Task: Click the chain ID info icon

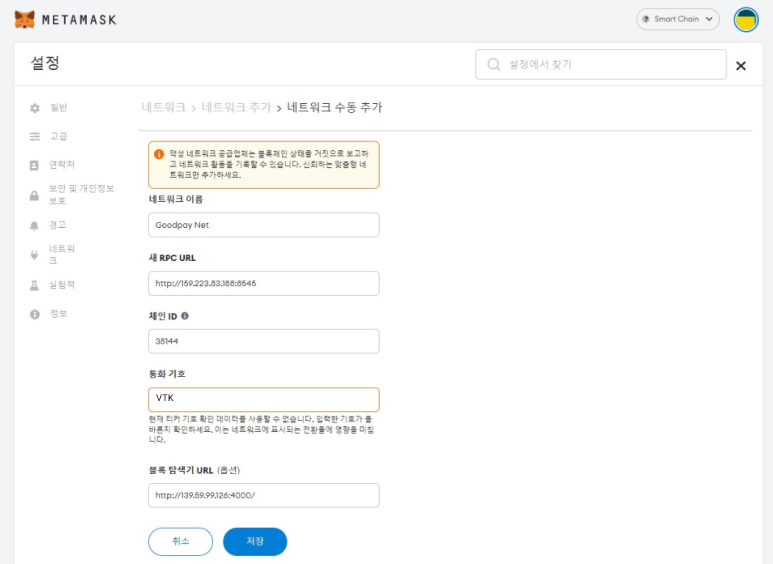Action: point(185,316)
